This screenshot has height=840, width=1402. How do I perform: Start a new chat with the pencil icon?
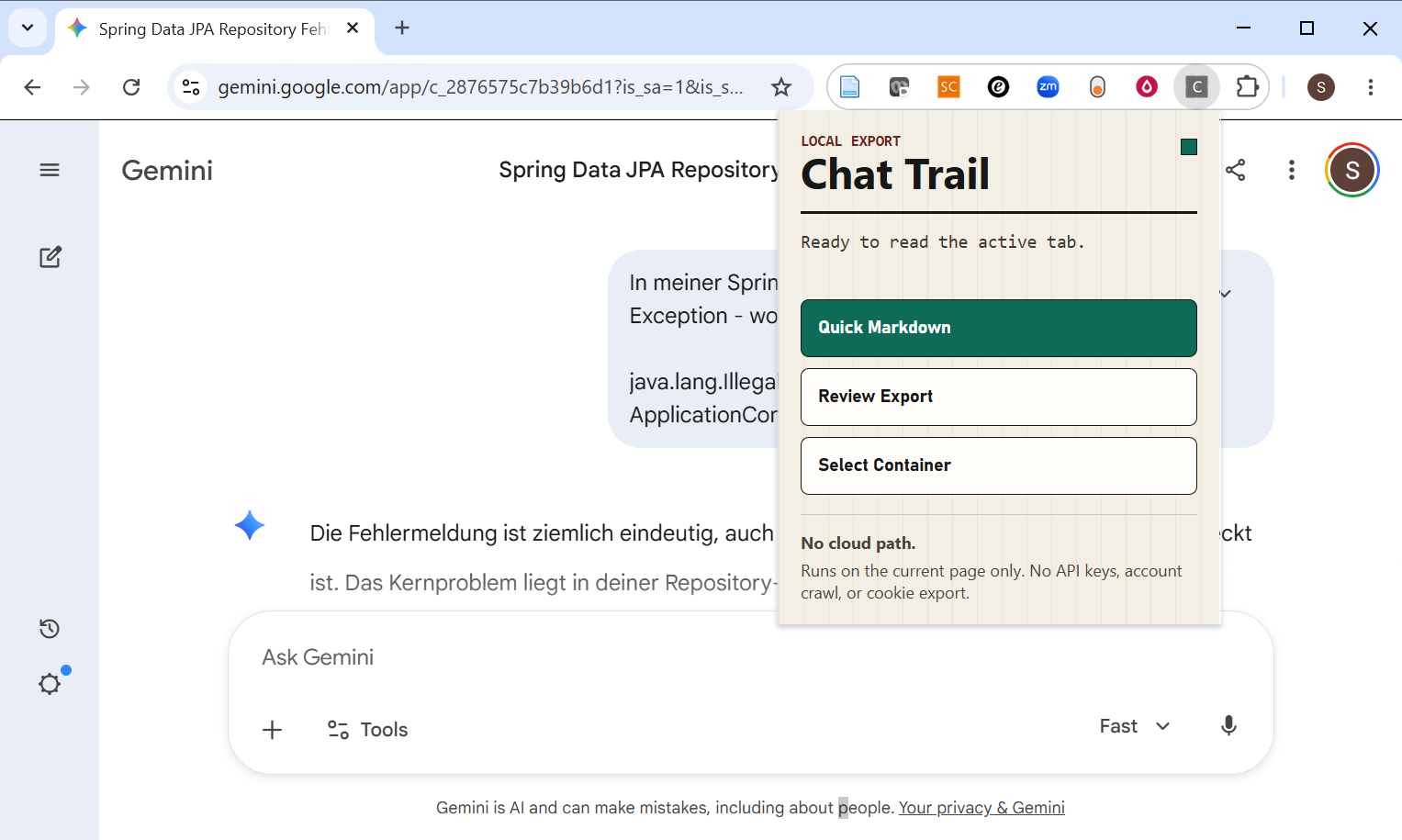click(50, 257)
